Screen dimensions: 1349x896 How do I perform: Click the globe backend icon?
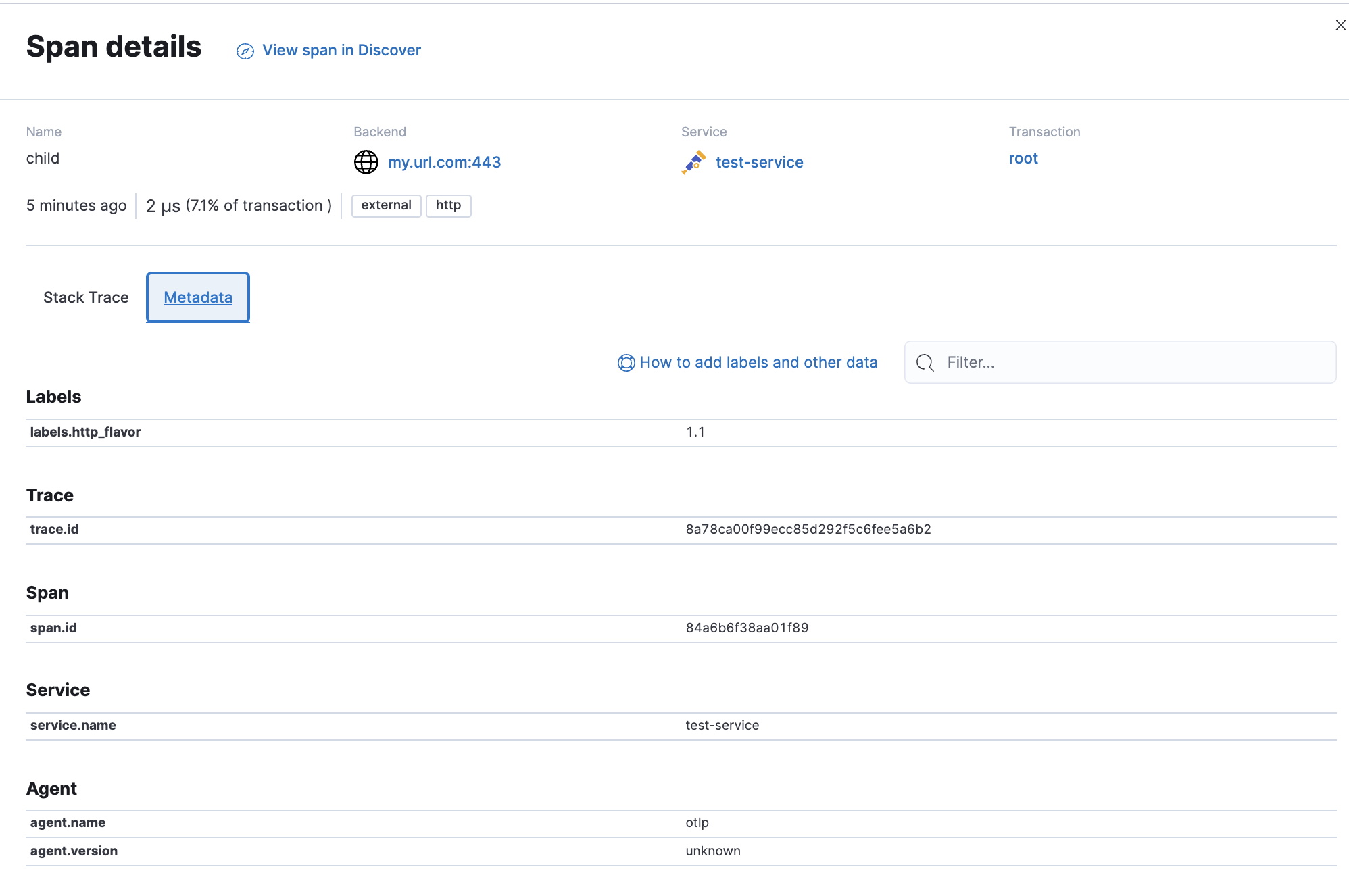click(x=366, y=162)
